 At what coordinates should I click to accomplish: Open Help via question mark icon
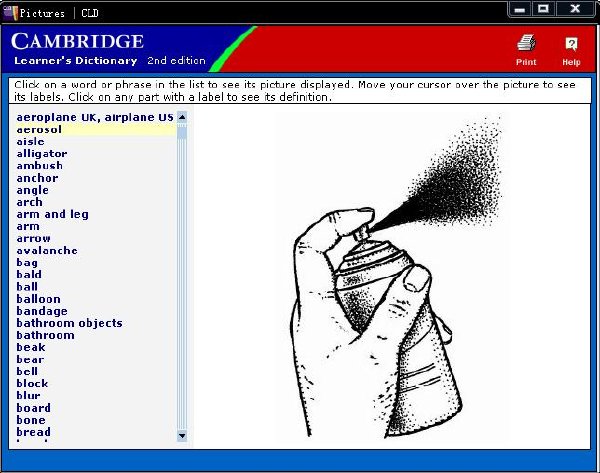(x=571, y=44)
